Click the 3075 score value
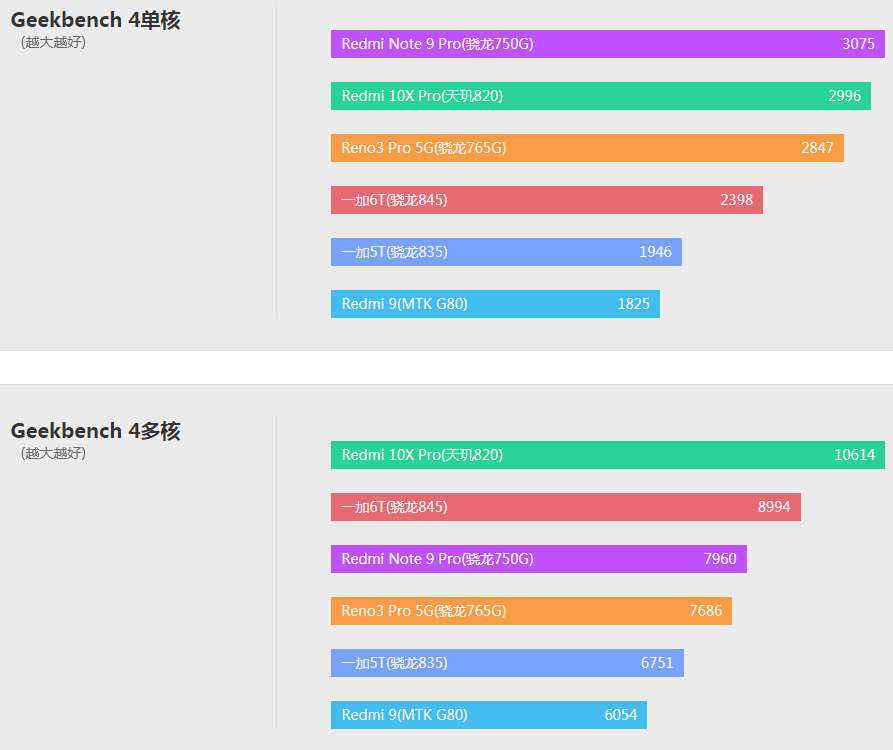893x750 pixels. pyautogui.click(x=858, y=44)
